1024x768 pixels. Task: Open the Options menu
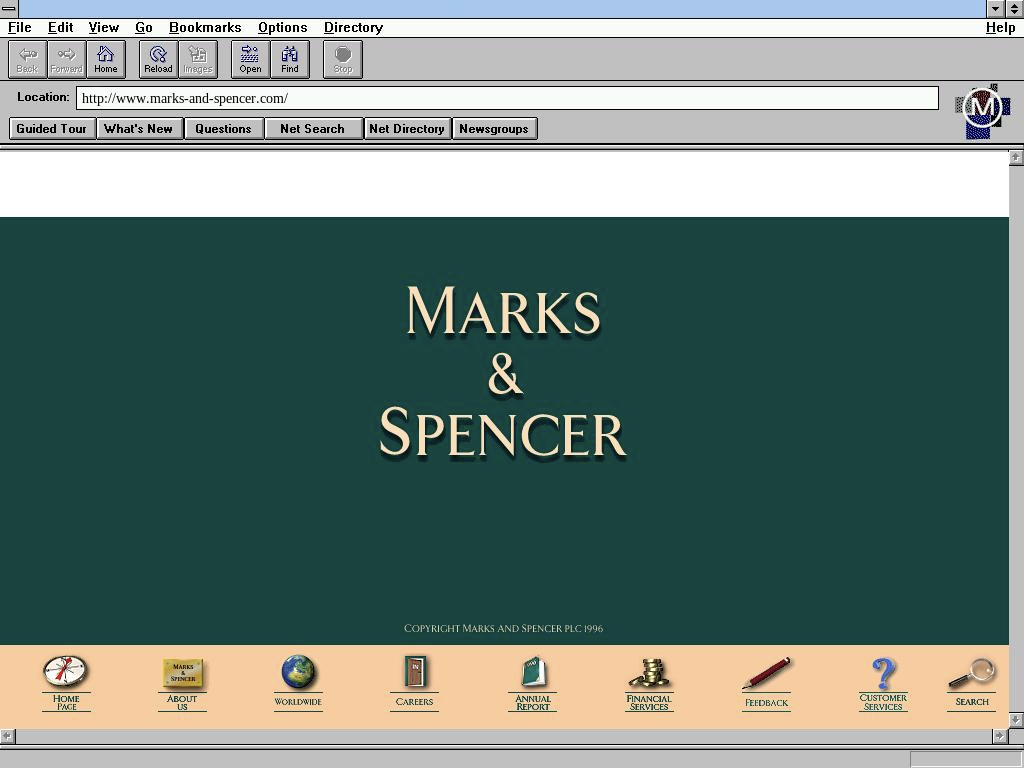[x=282, y=27]
